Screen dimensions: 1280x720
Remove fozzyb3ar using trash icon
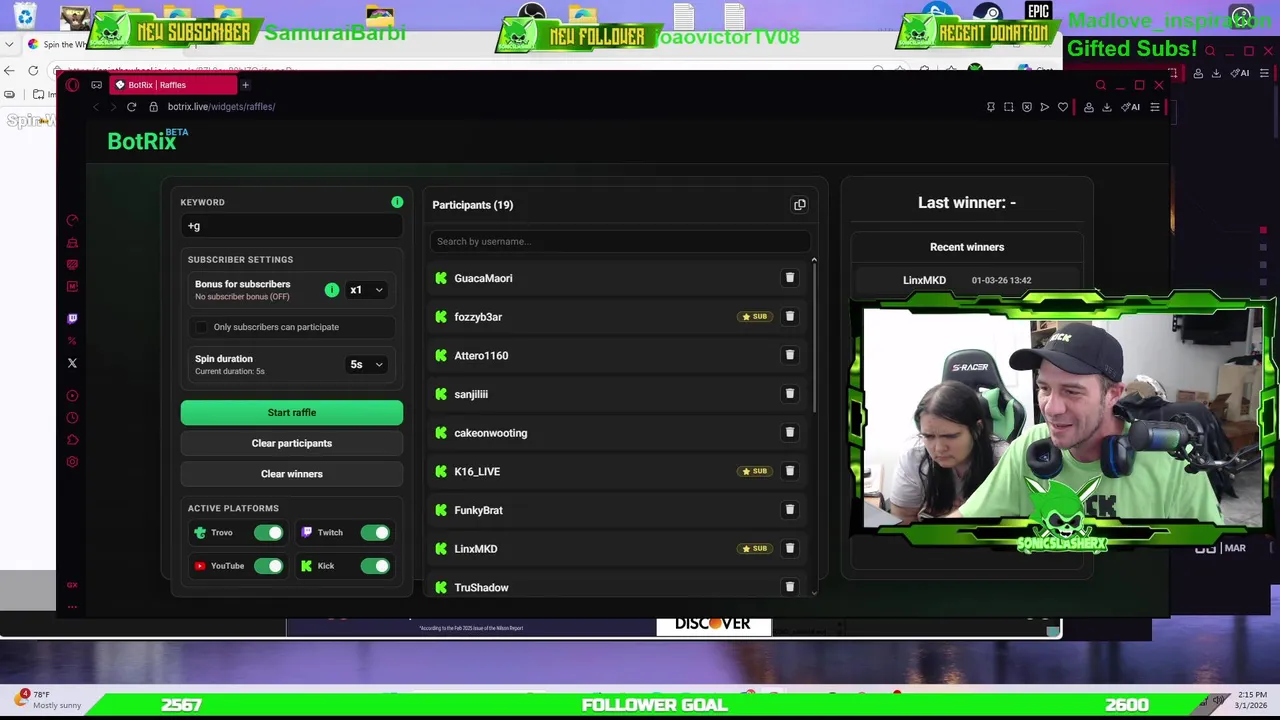[x=789, y=317]
